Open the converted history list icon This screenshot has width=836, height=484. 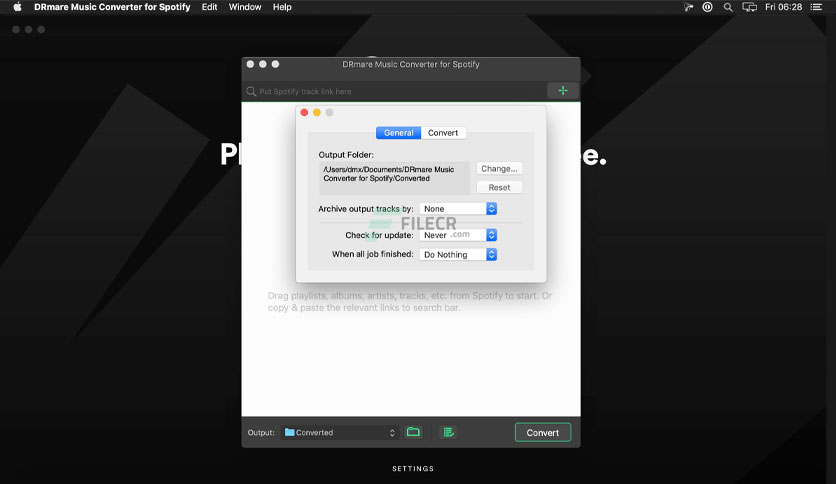(x=448, y=432)
